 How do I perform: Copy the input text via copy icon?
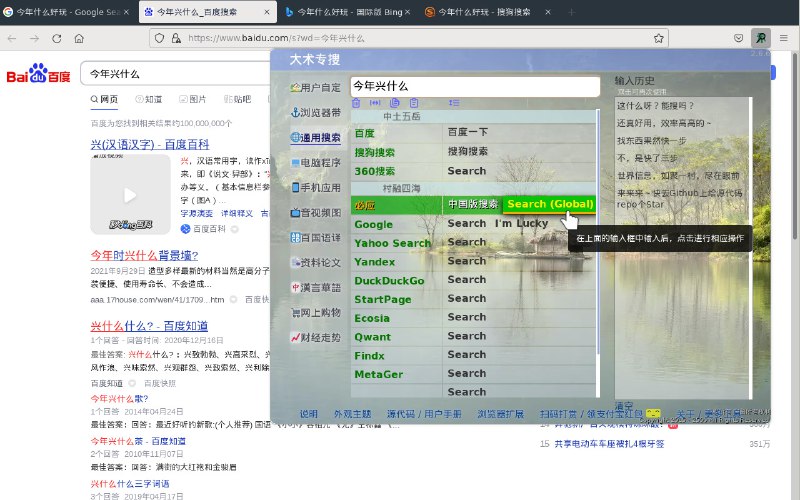click(394, 103)
